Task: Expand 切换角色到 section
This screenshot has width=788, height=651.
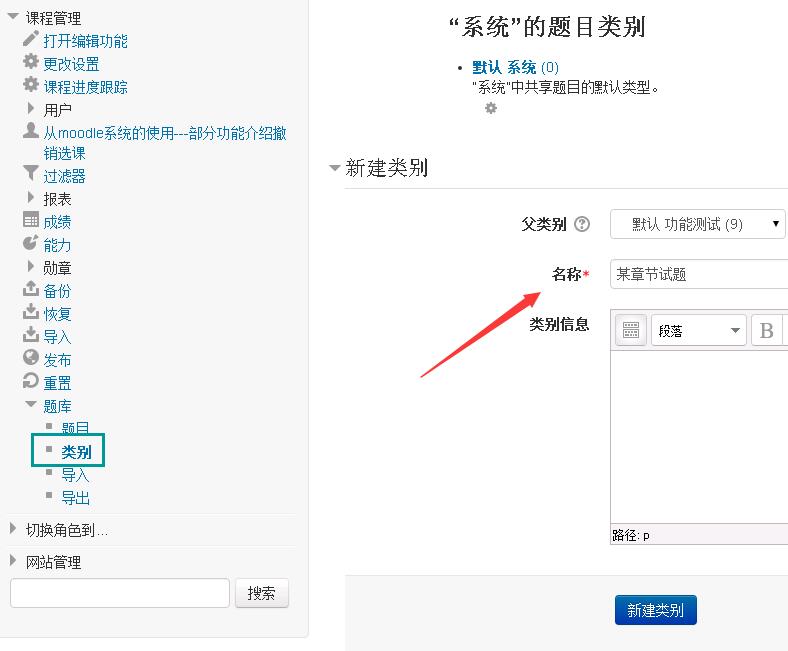Action: click(x=13, y=528)
